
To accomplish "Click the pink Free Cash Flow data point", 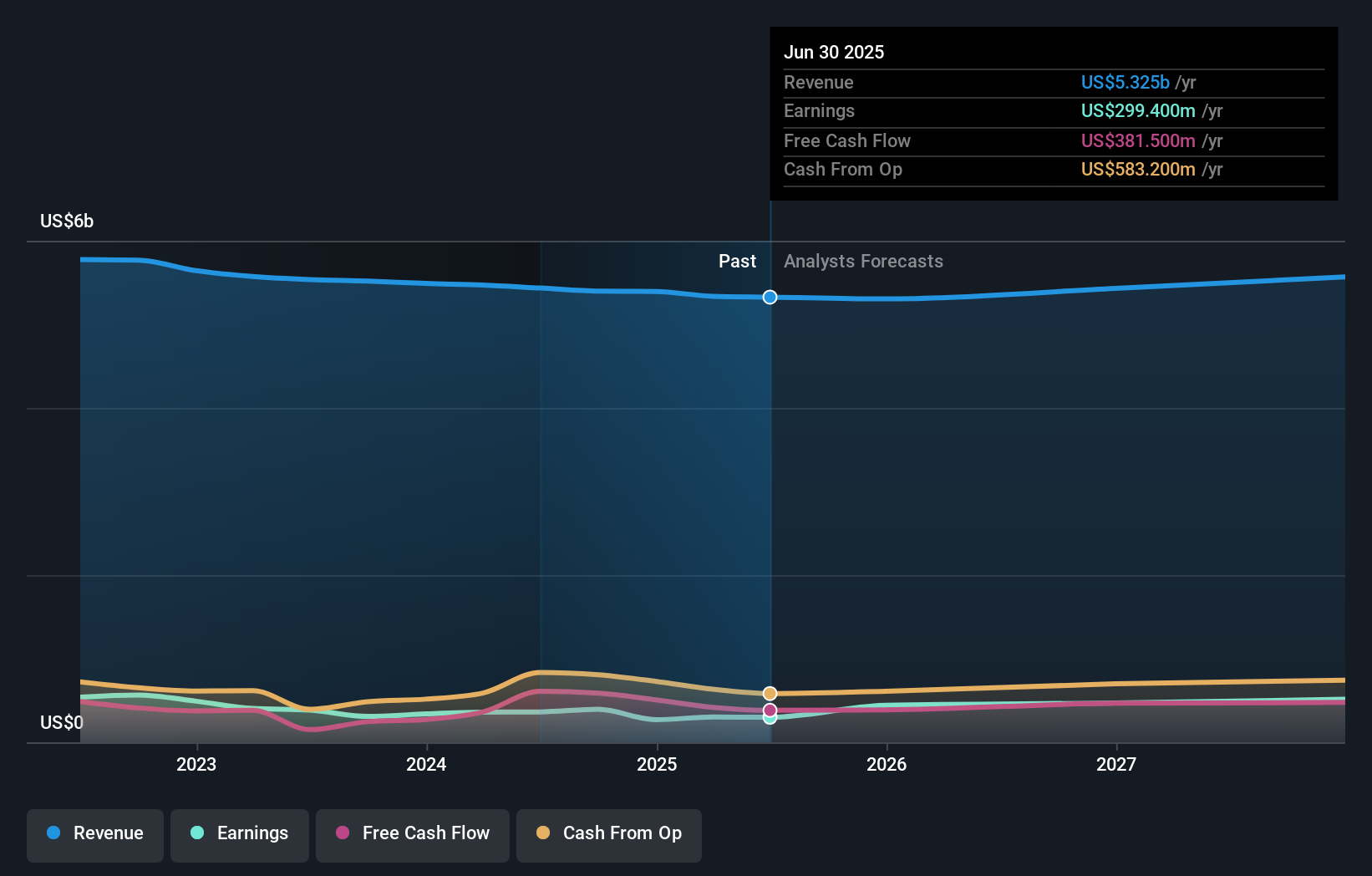I will [770, 710].
